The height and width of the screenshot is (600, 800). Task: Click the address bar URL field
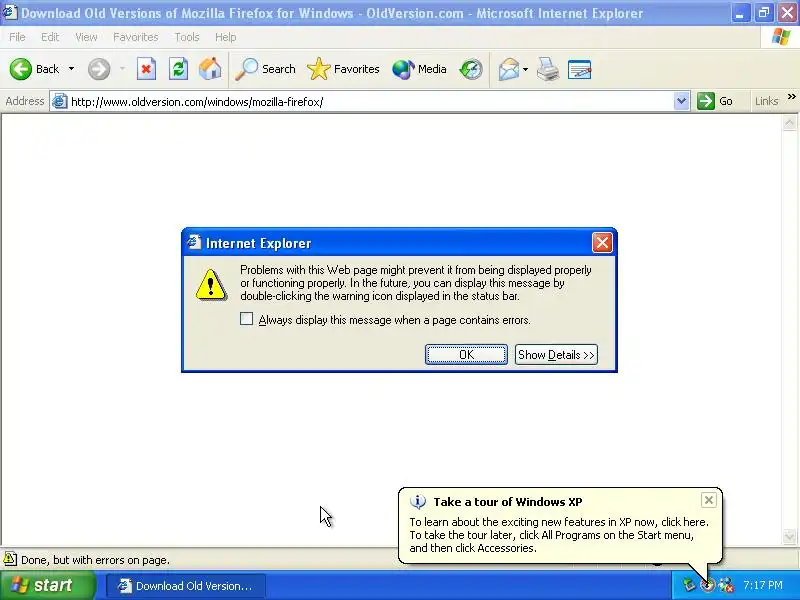tap(370, 102)
